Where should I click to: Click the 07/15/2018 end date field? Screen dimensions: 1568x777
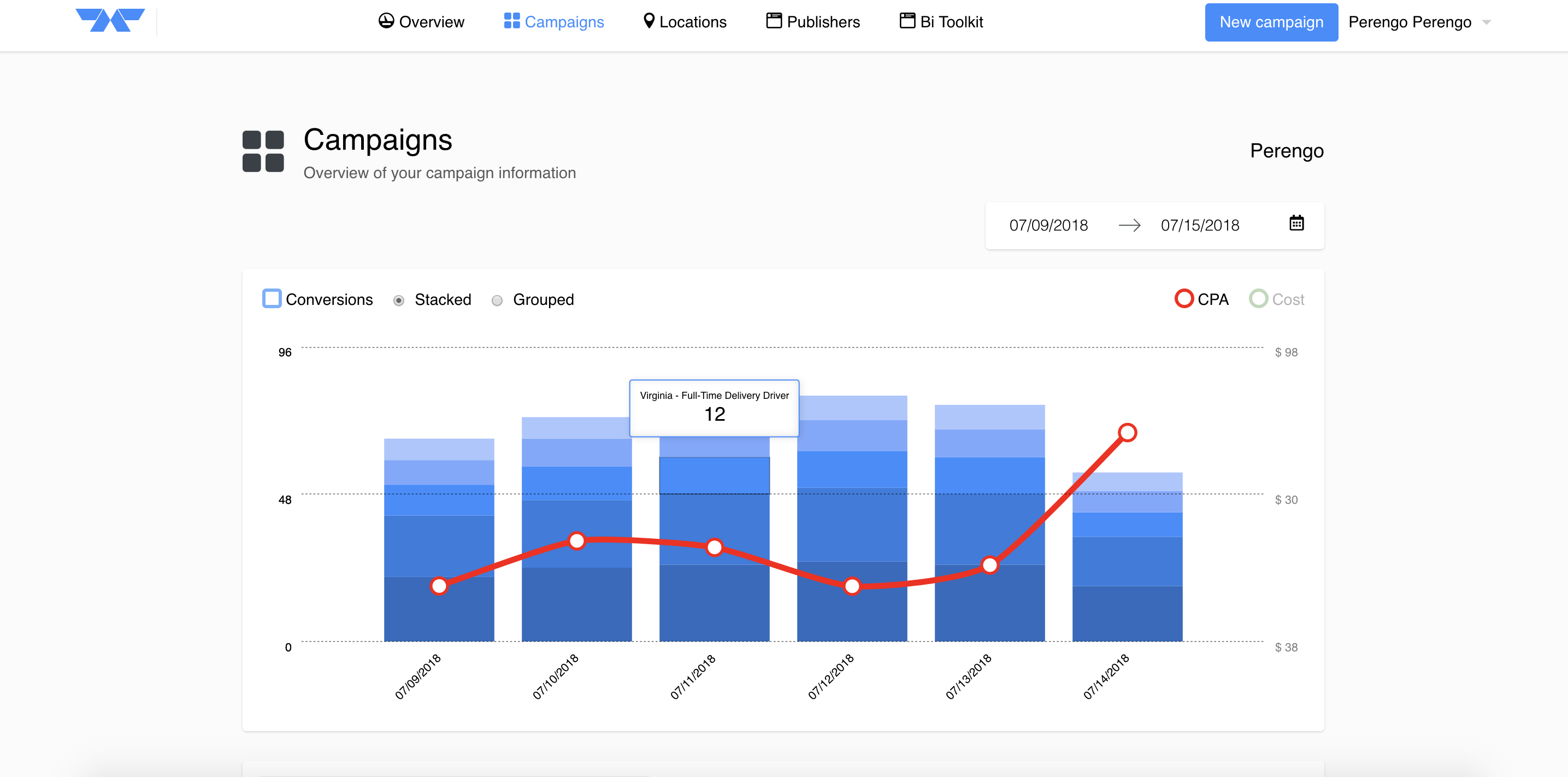(1199, 225)
